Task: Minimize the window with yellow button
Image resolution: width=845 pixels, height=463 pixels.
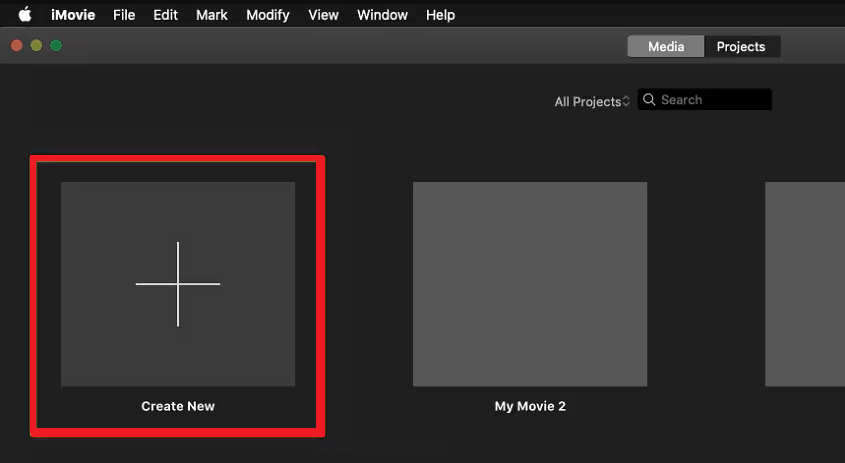Action: (36, 46)
